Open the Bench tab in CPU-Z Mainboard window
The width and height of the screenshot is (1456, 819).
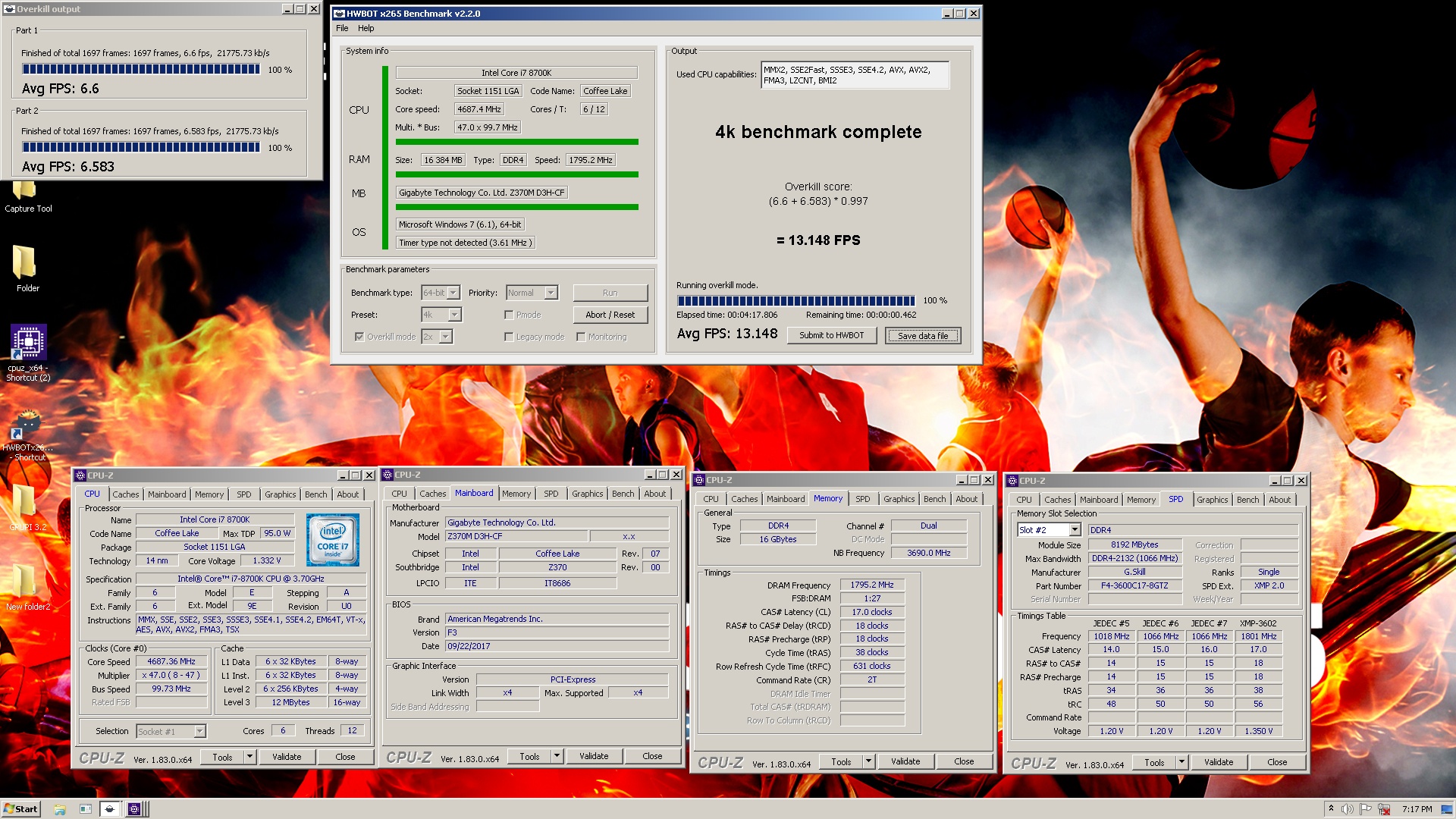(623, 494)
